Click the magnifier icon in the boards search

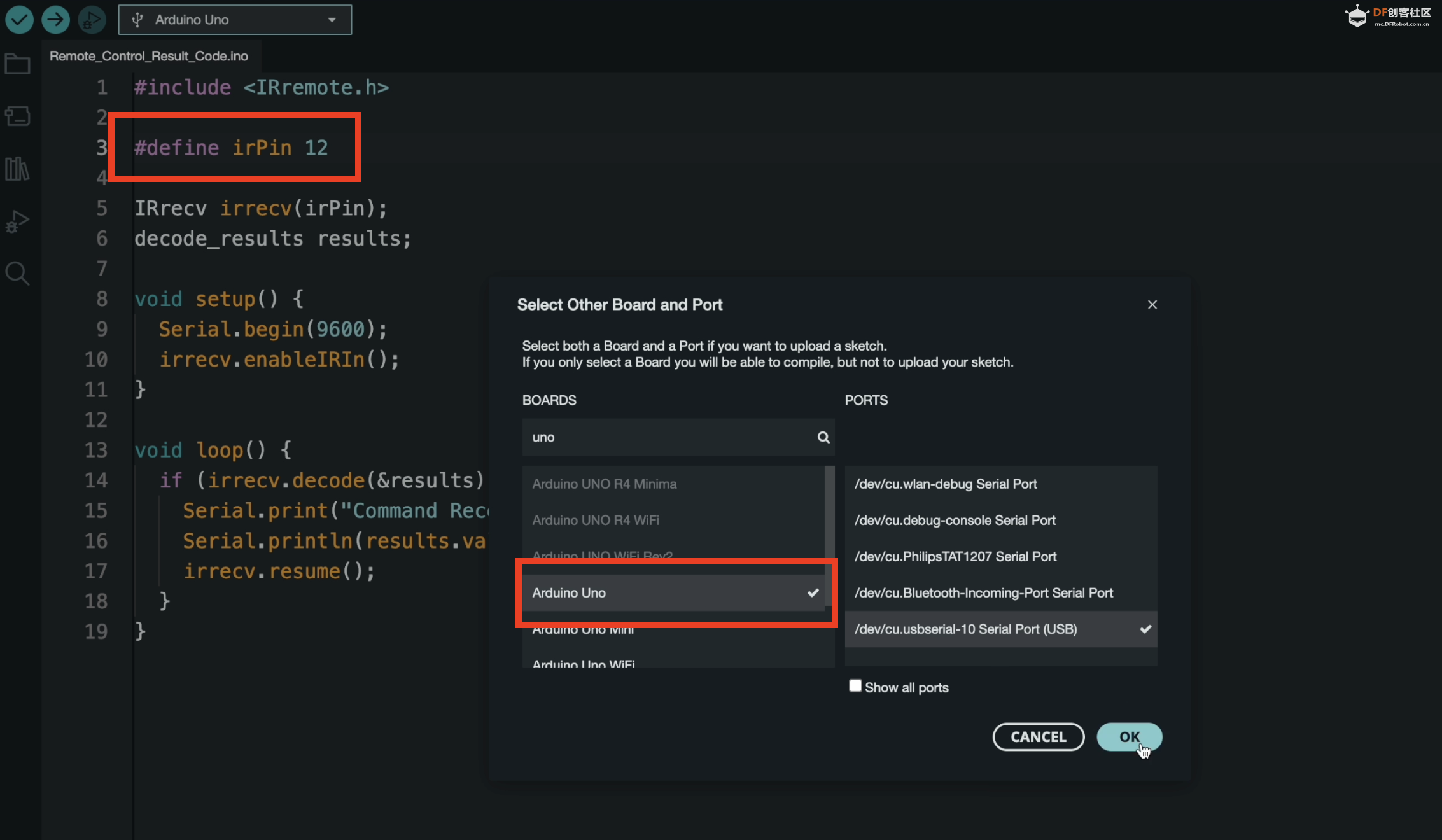[x=823, y=437]
